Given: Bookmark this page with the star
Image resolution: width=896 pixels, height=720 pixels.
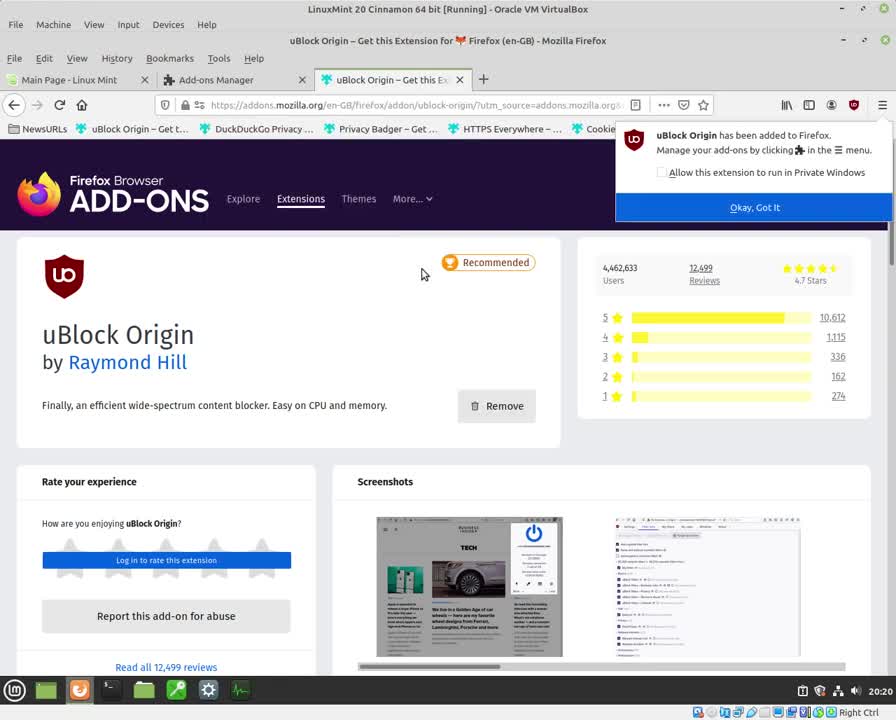Looking at the screenshot, I should [703, 105].
